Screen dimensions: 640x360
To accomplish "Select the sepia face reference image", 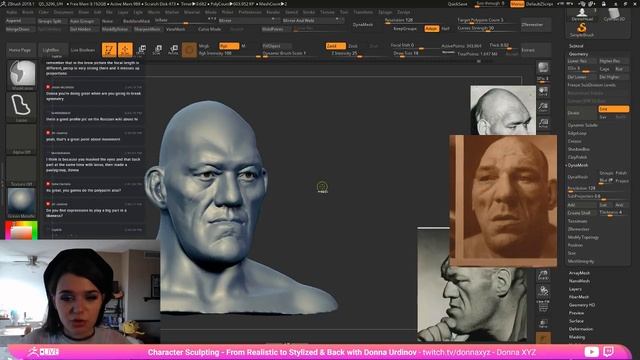I will (x=503, y=200).
